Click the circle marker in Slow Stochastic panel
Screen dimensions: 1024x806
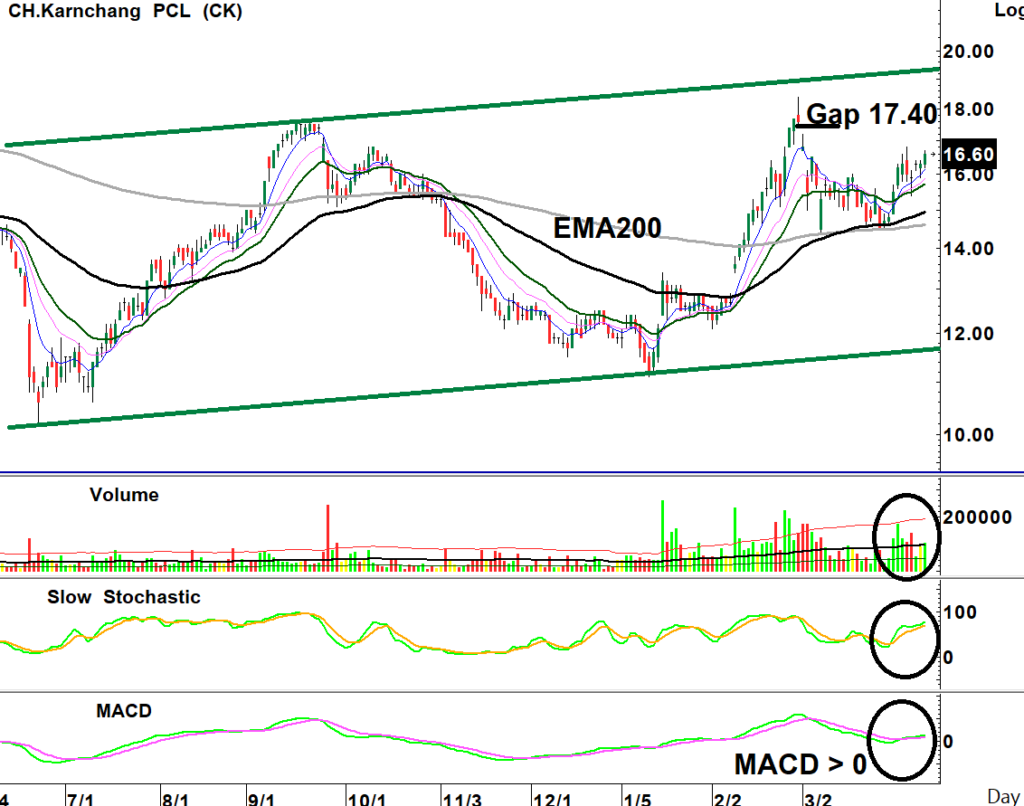905,637
